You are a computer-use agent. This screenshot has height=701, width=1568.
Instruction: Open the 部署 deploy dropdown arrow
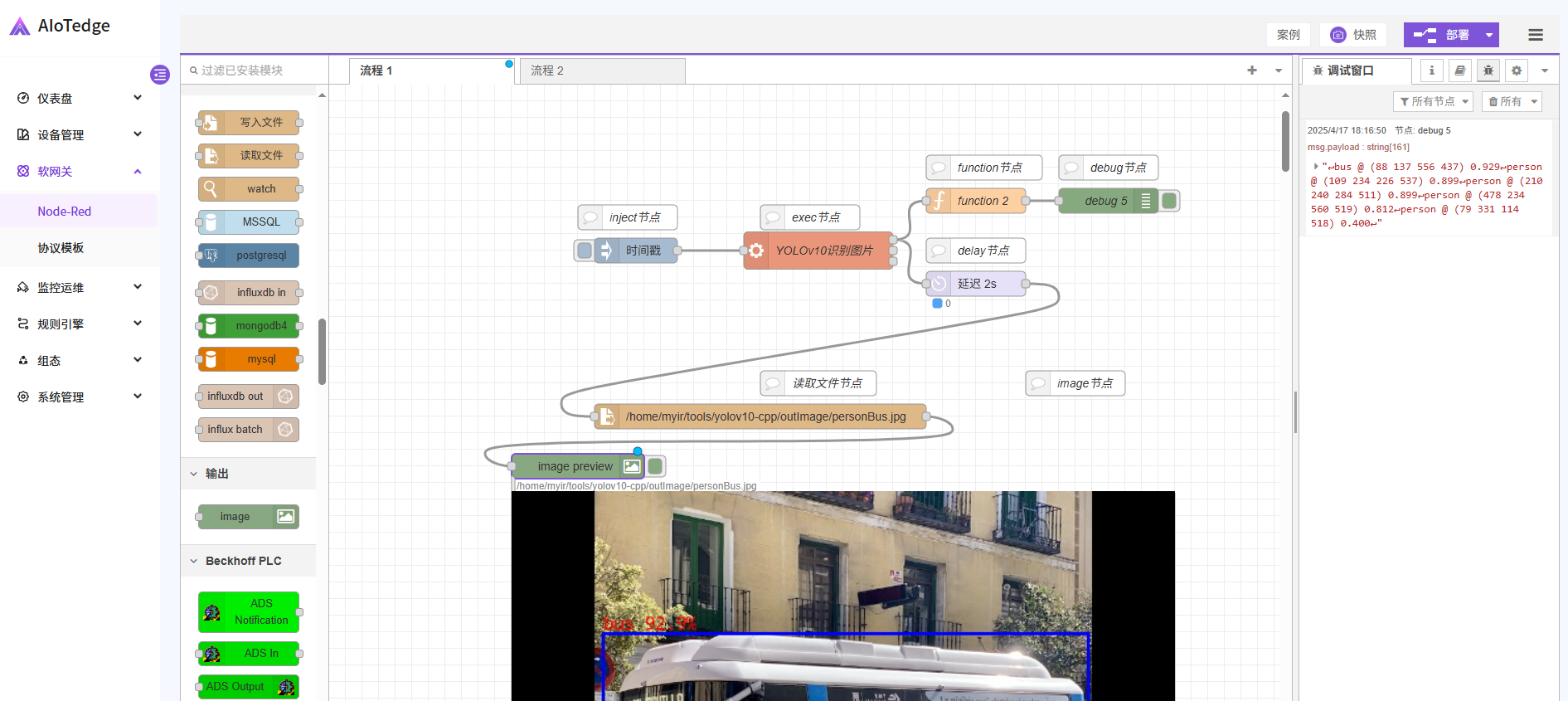[x=1489, y=35]
